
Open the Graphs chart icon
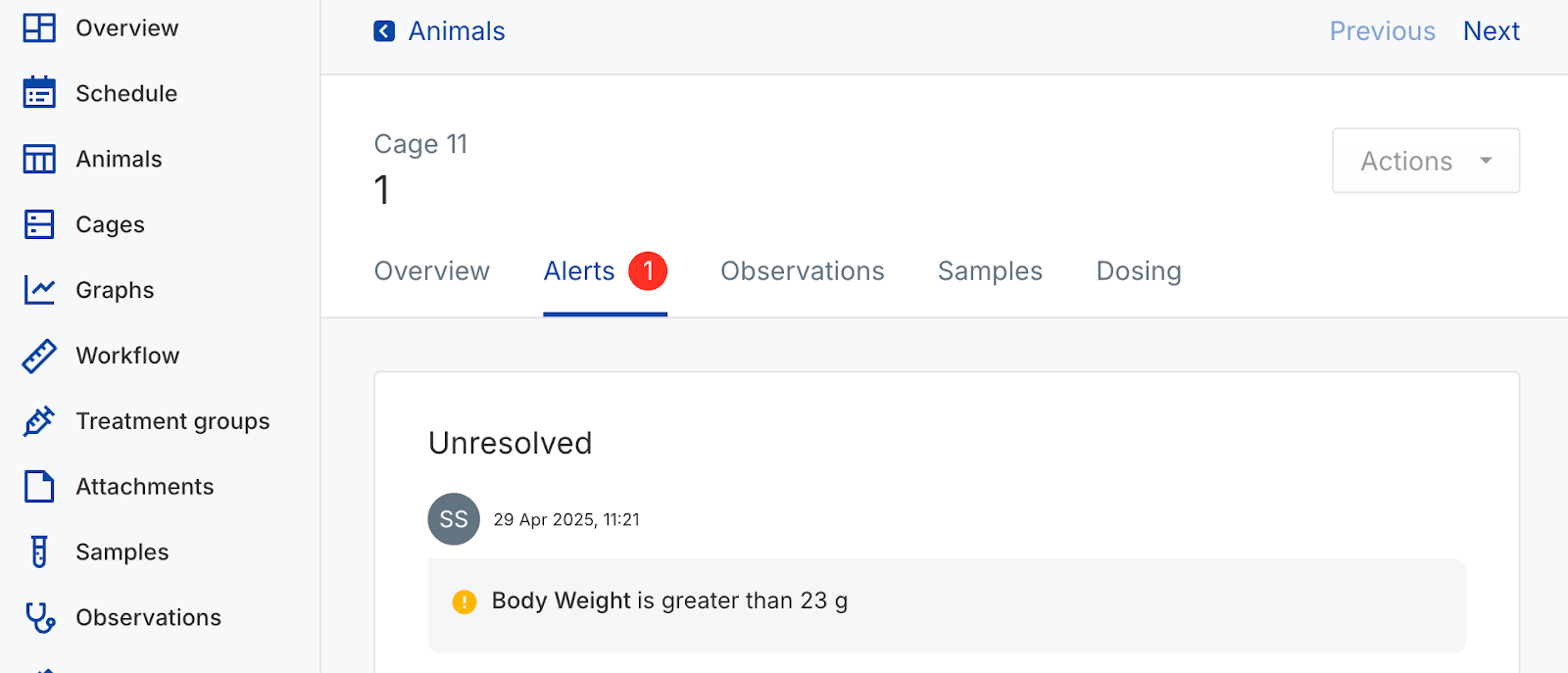pyautogui.click(x=39, y=290)
